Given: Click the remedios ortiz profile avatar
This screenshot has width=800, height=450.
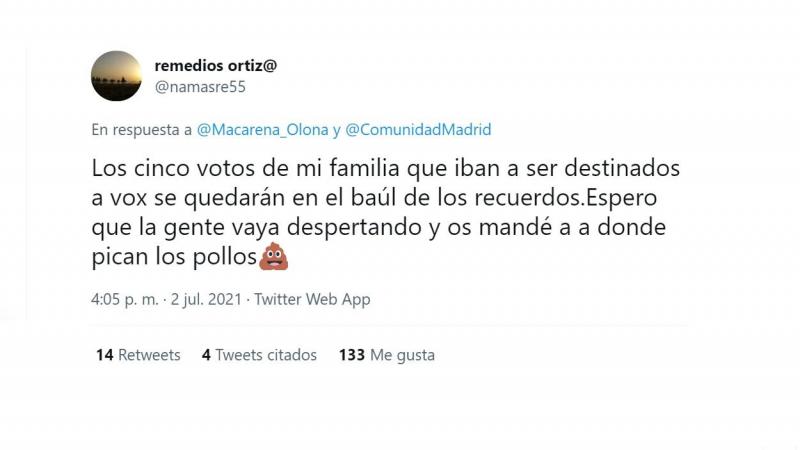Looking at the screenshot, I should [116, 76].
